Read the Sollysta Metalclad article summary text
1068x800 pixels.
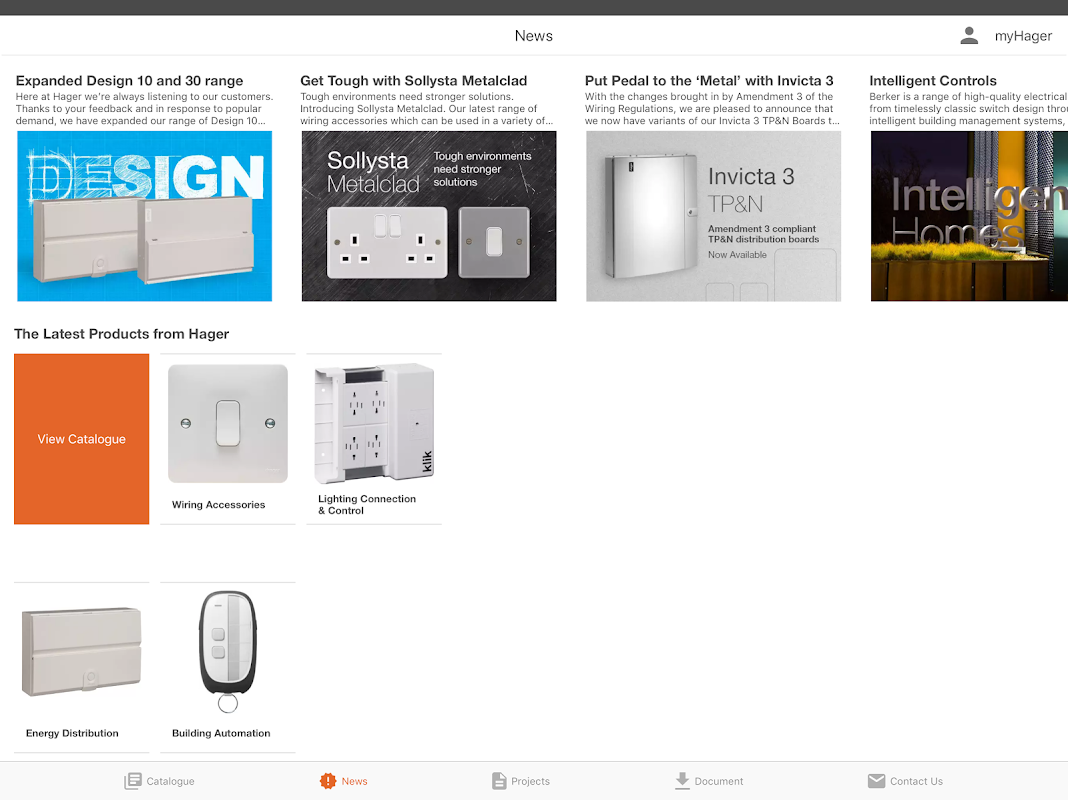click(427, 109)
